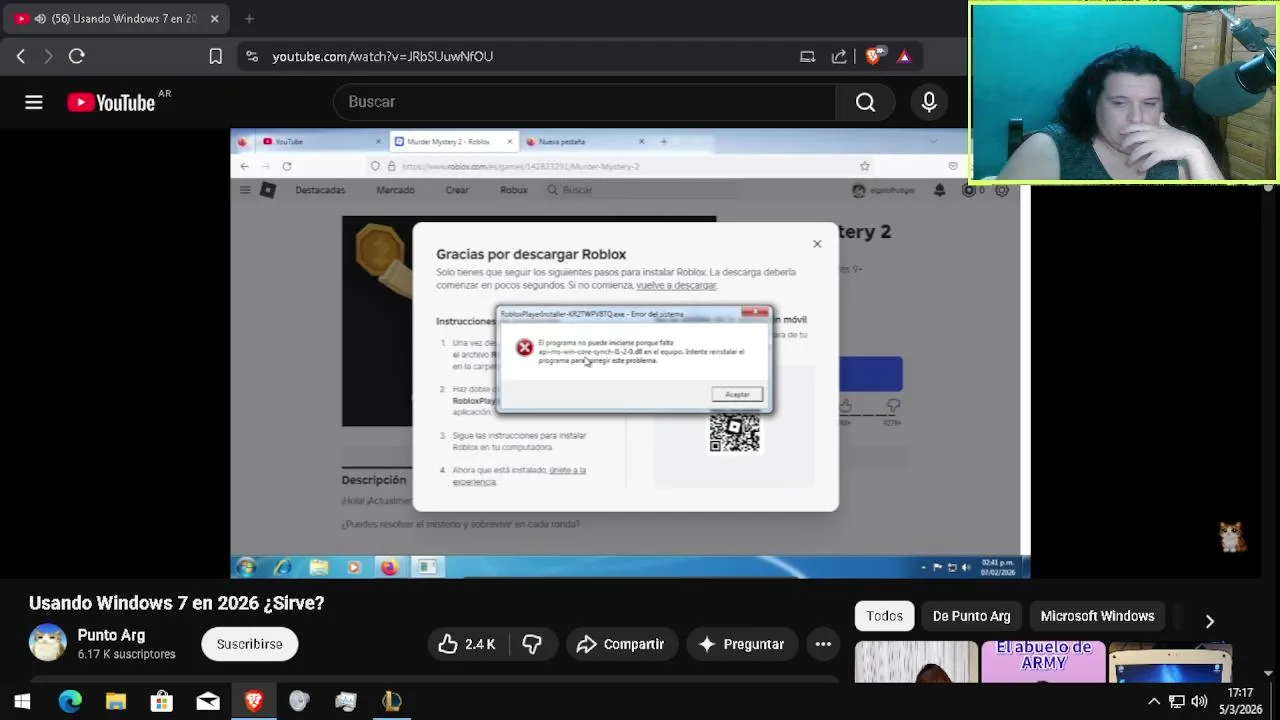The height and width of the screenshot is (720, 1280).
Task: Open Brave Rewards triangle icon
Action: (x=904, y=56)
